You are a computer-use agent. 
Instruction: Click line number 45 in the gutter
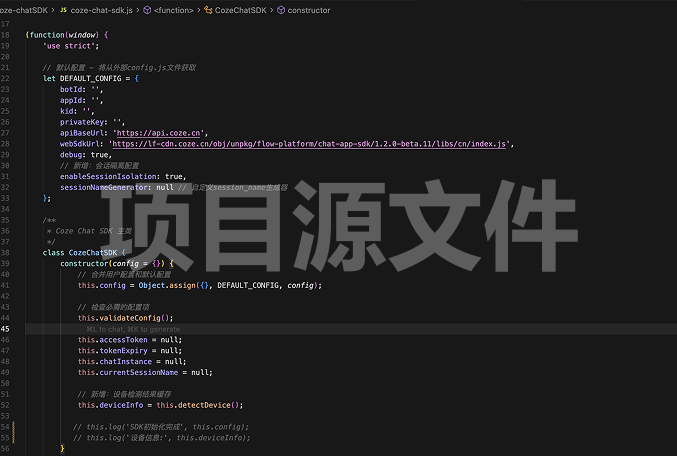(5, 329)
